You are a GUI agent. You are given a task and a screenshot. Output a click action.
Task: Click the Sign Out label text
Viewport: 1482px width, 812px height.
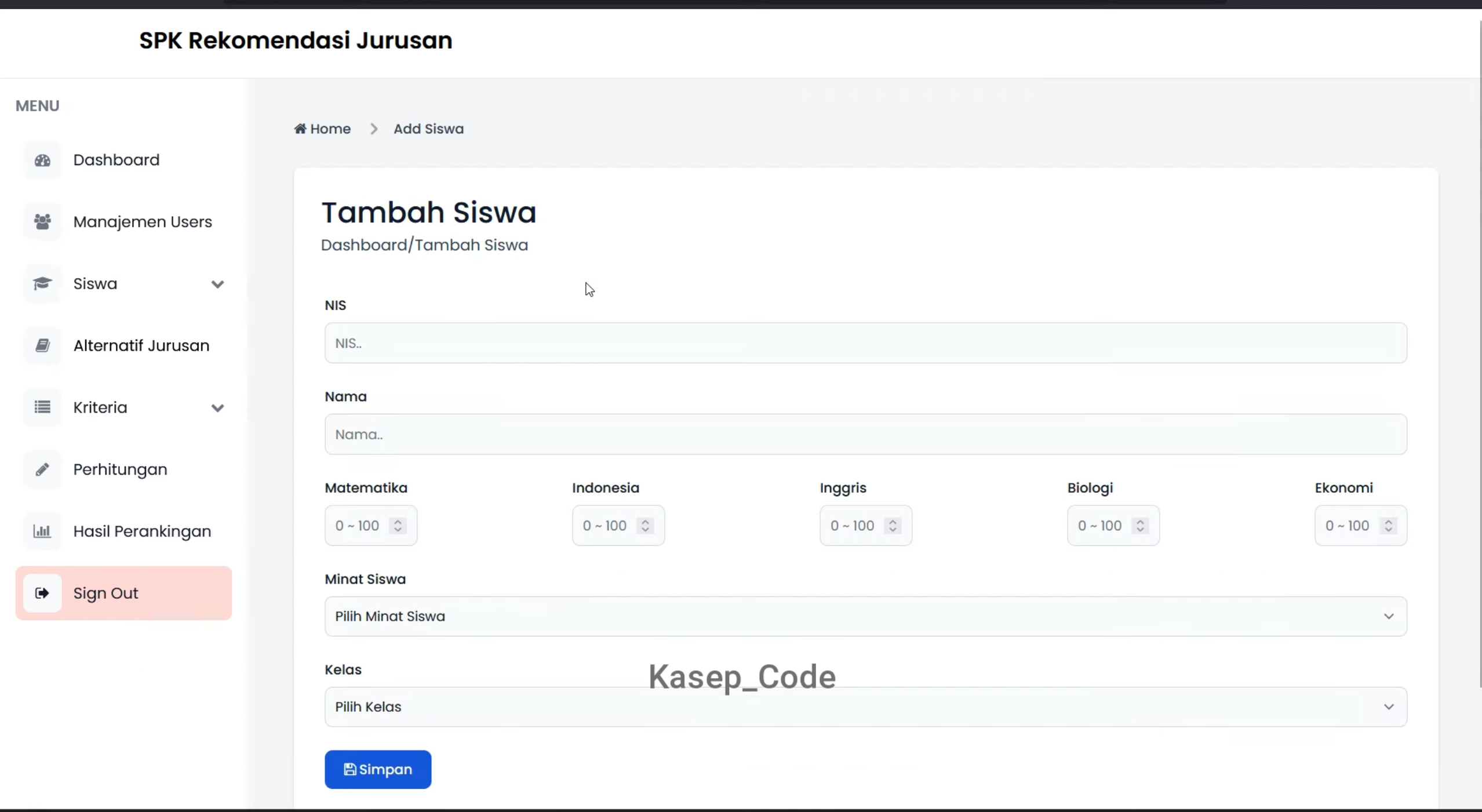(106, 593)
